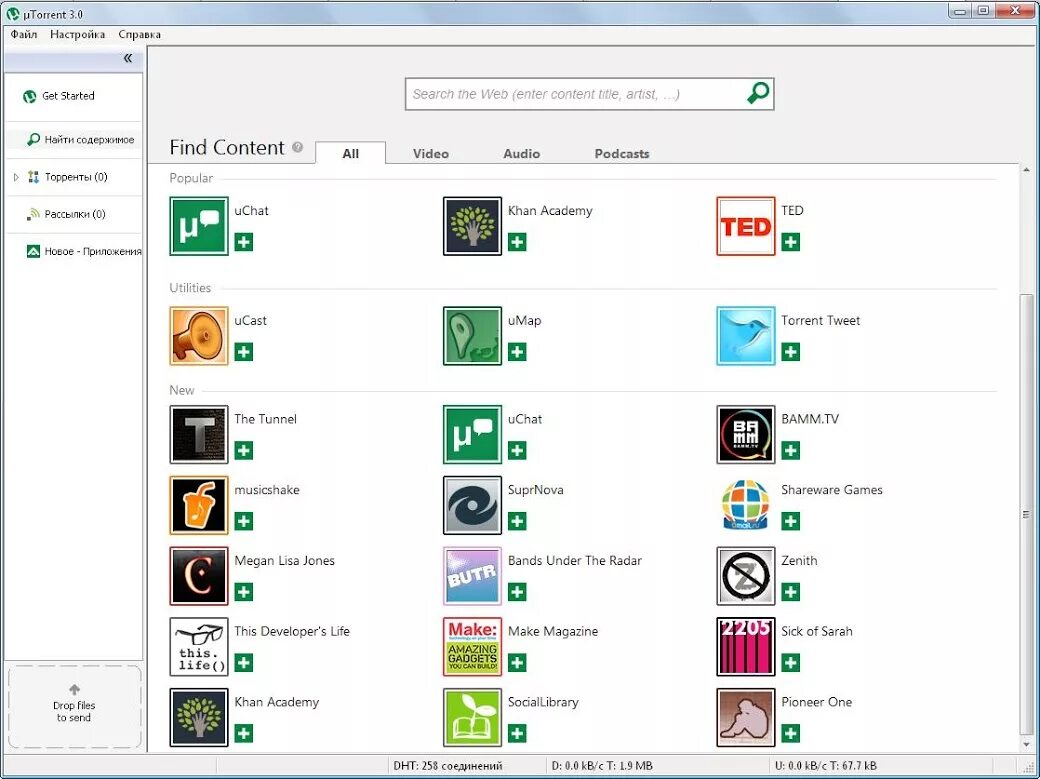Click the Pioneer One app icon
1040x779 pixels.
746,717
